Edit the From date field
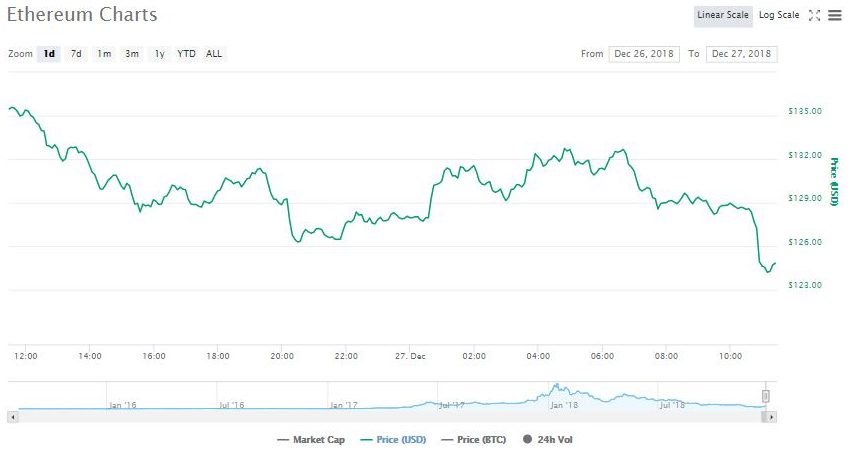852x452 pixels. 644,54
